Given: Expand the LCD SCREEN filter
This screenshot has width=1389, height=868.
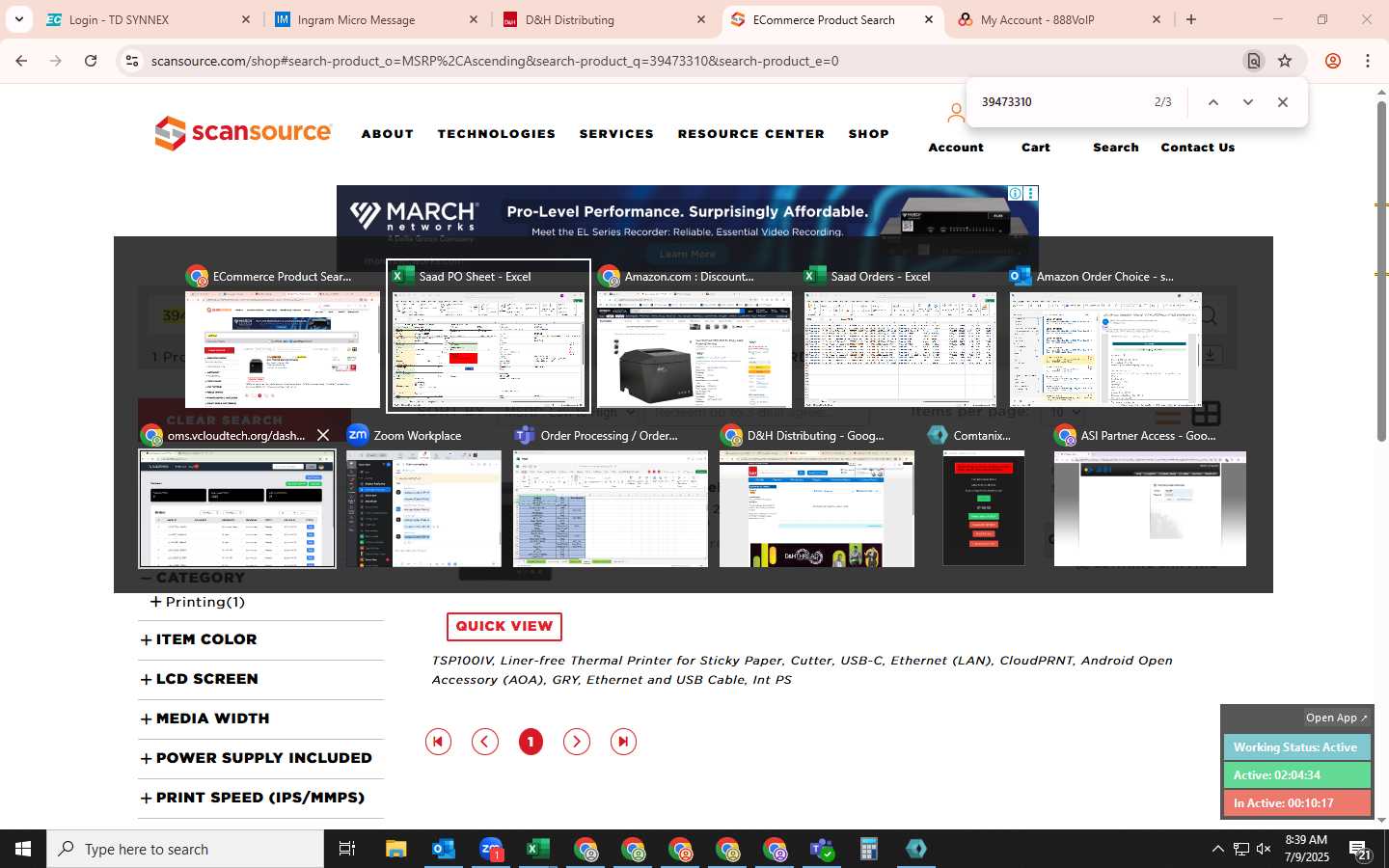Looking at the screenshot, I should 200,679.
